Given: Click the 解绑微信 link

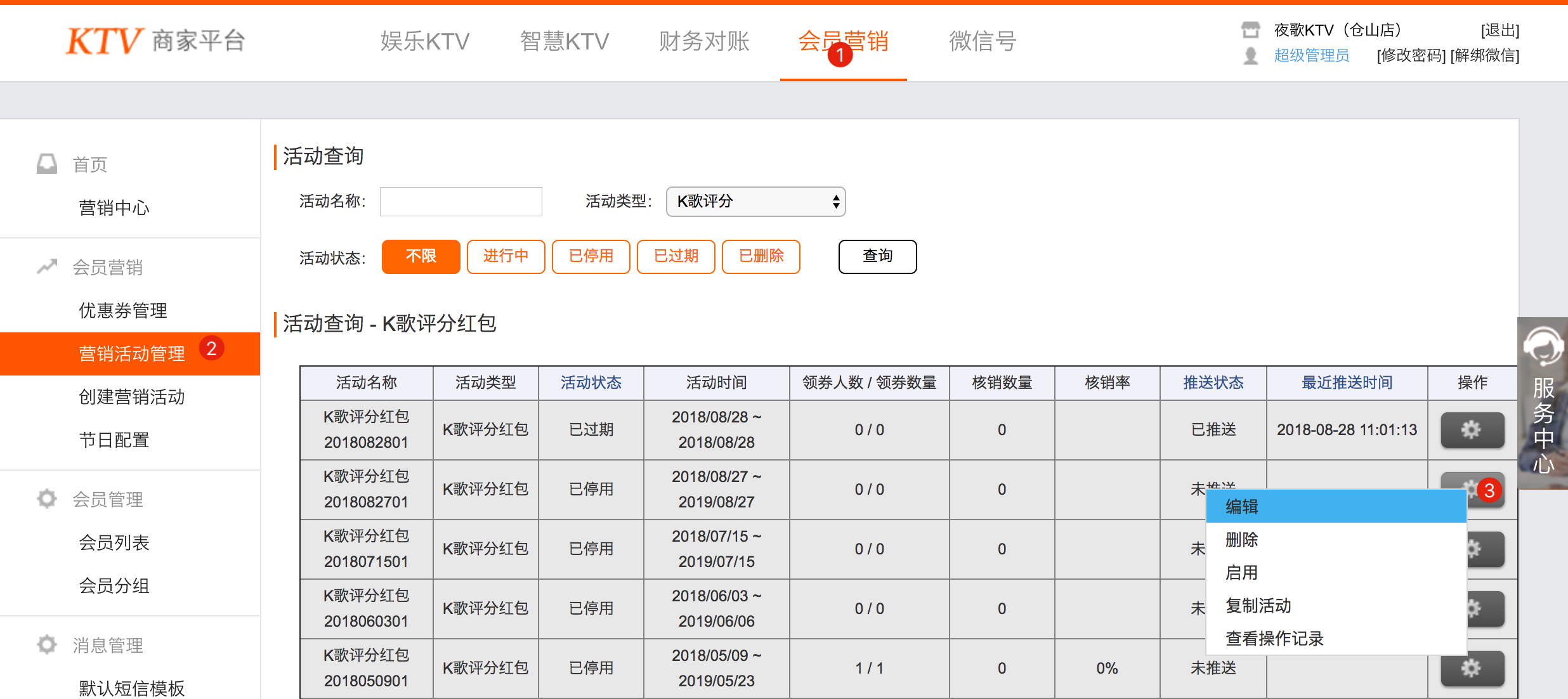Looking at the screenshot, I should tap(1485, 56).
